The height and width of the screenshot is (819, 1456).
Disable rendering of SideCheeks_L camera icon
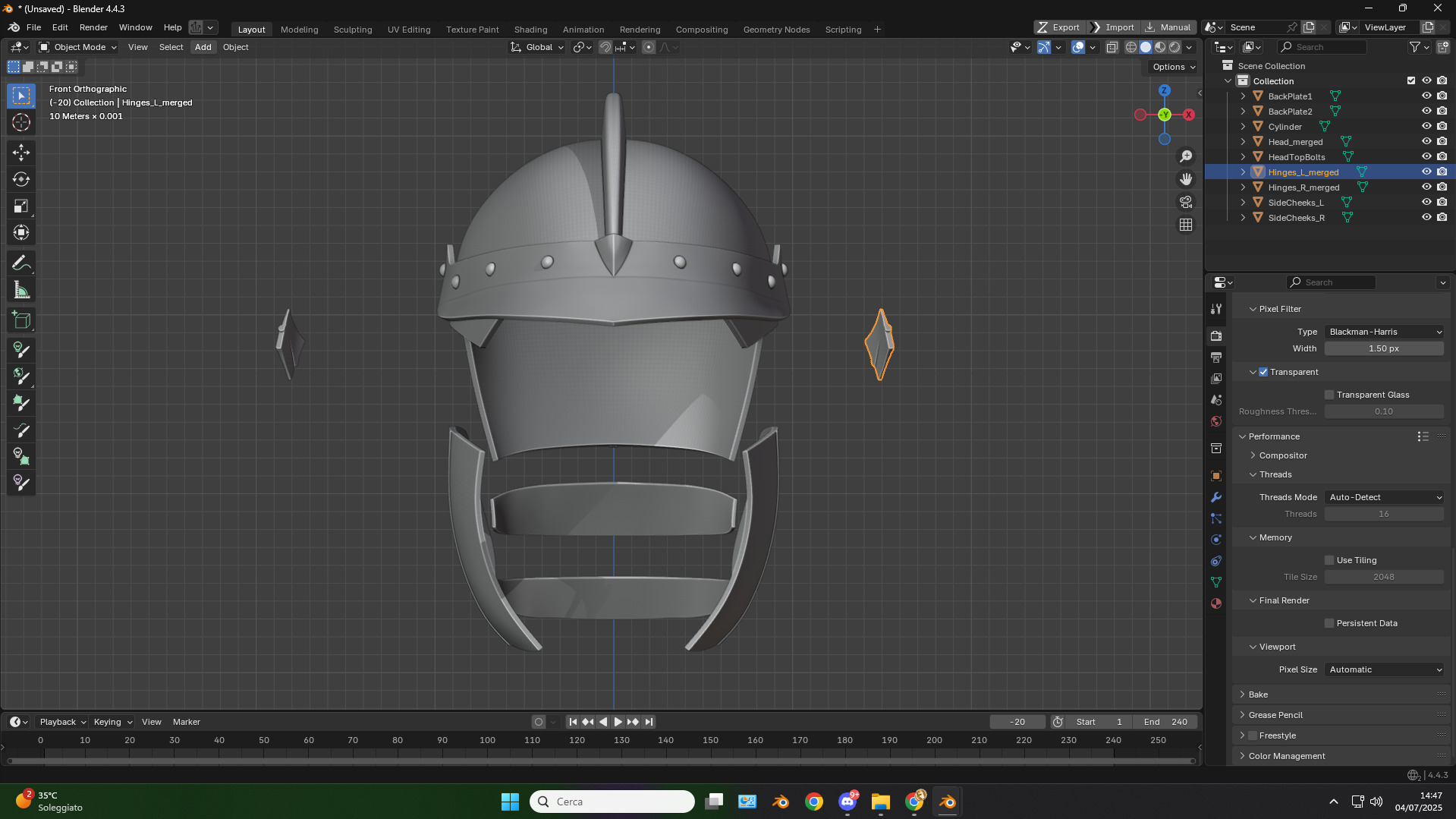tap(1442, 203)
